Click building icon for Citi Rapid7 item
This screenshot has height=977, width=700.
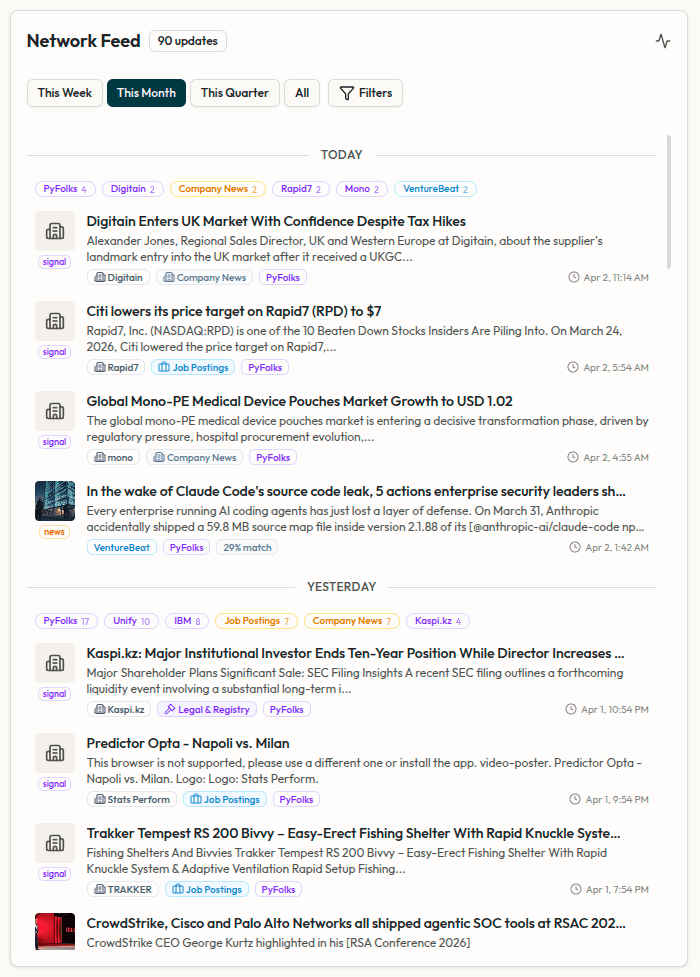pyautogui.click(x=55, y=321)
